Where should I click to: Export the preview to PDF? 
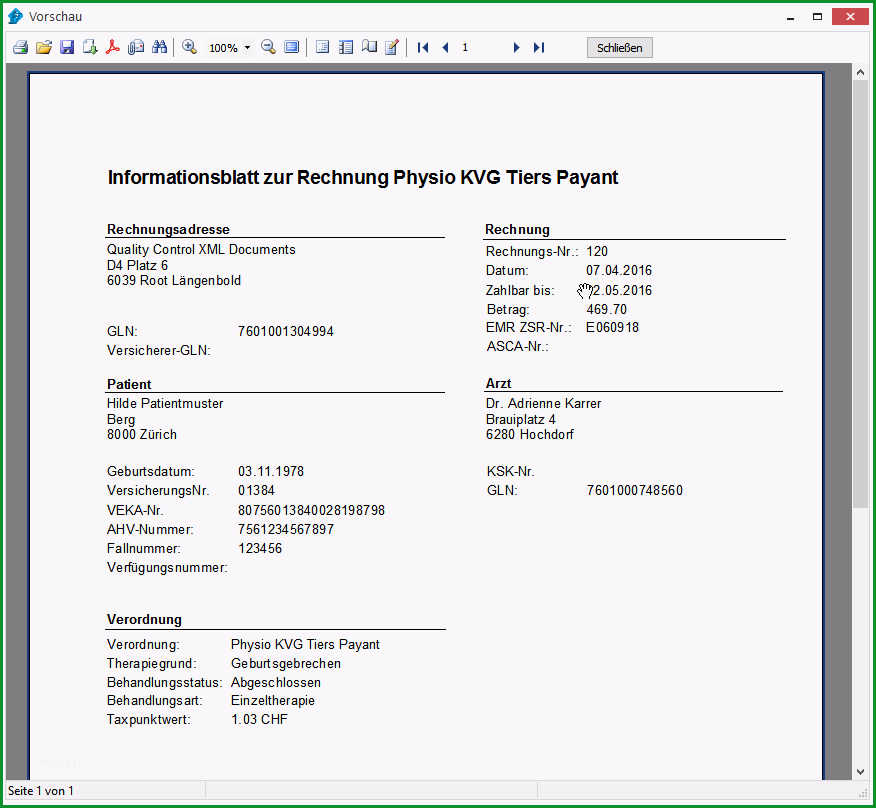(x=113, y=47)
